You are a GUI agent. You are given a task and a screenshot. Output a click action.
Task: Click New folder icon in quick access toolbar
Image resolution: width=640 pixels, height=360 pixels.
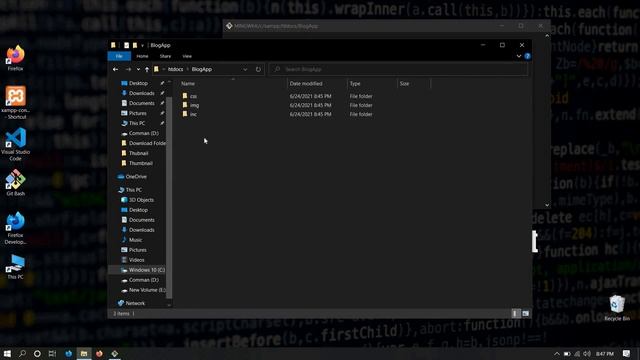tap(135, 45)
